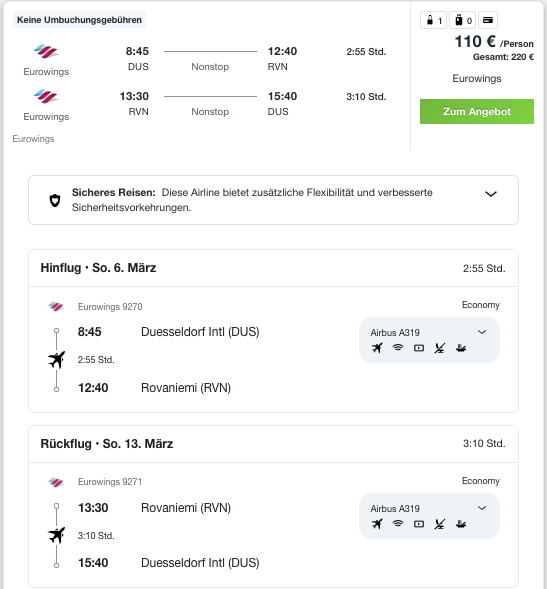Screen dimensions: 547x589
Task: Expand the Sicheres Reisen information panel
Action: click(x=491, y=194)
